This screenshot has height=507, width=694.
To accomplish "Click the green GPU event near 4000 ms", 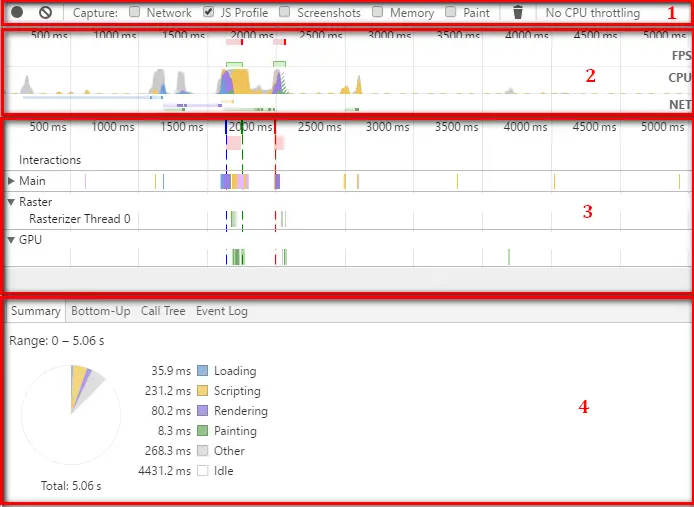I will point(509,257).
